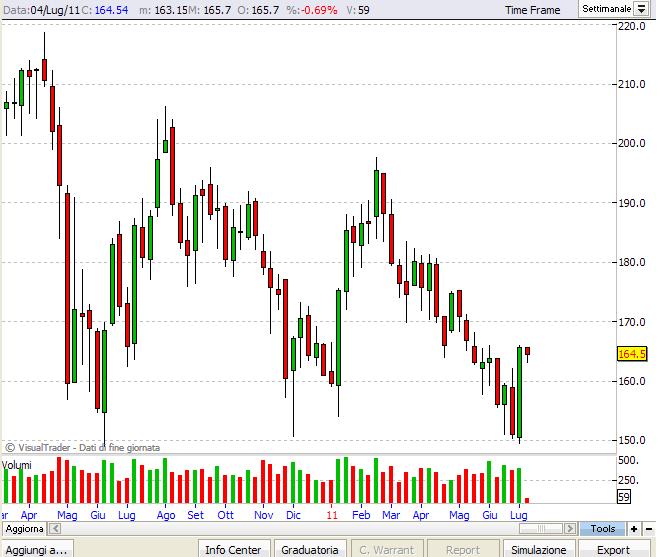Open the Info Center
The width and height of the screenshot is (657, 557).
[x=232, y=549]
